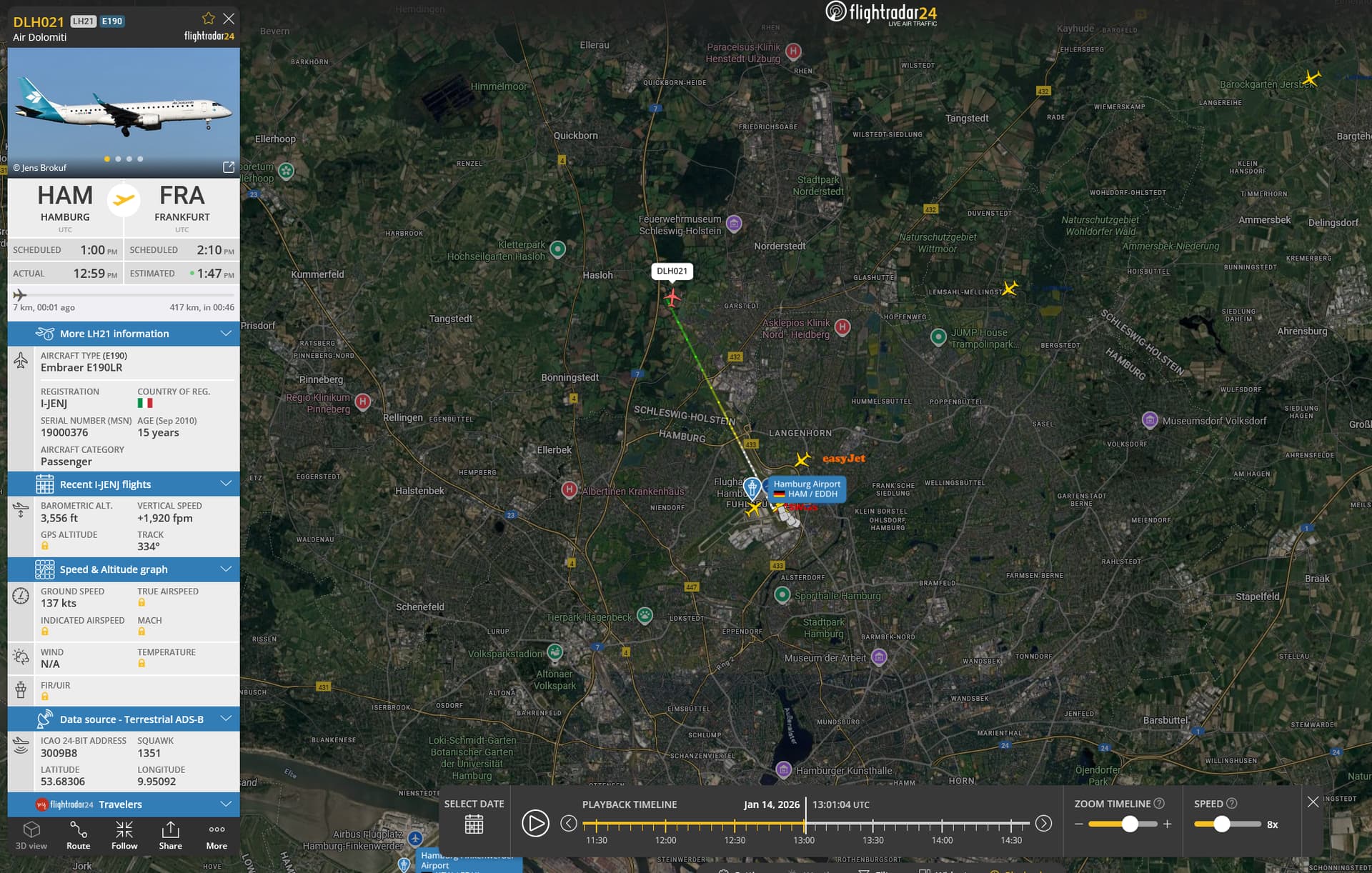Share this flight
Viewport: 1372px width, 873px height.
[170, 834]
